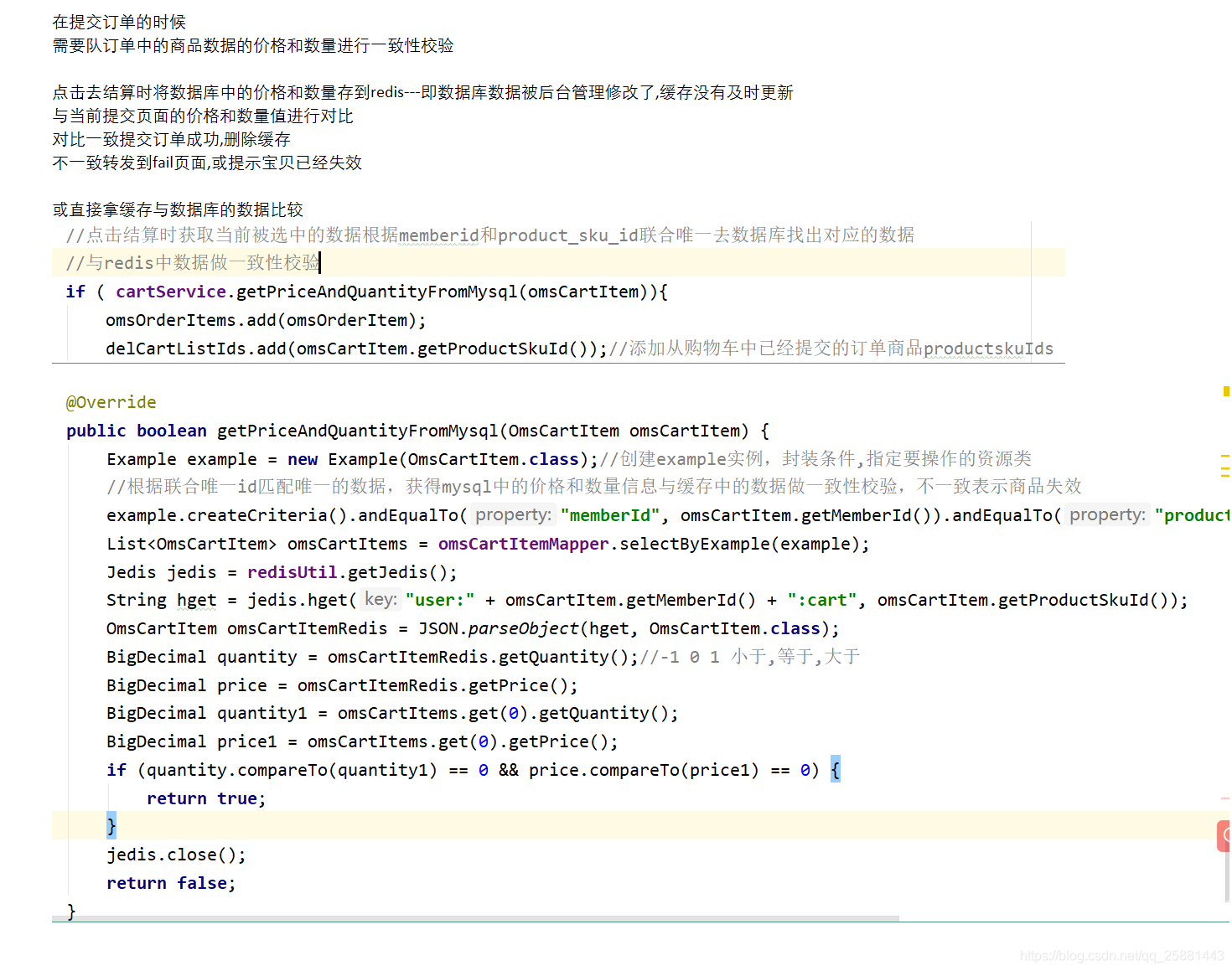Click the 'if ( cartService.getPriceAndQuantityFromMysql' line
The height and width of the screenshot is (971, 1232).
pyautogui.click(x=366, y=292)
